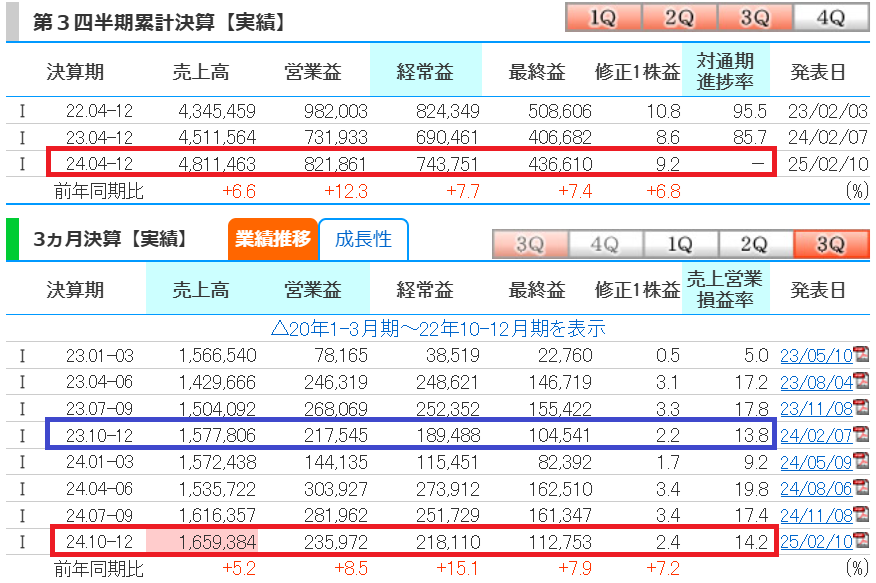Select 2Q tab in cumulative results section
876x583 pixels.
point(679,17)
